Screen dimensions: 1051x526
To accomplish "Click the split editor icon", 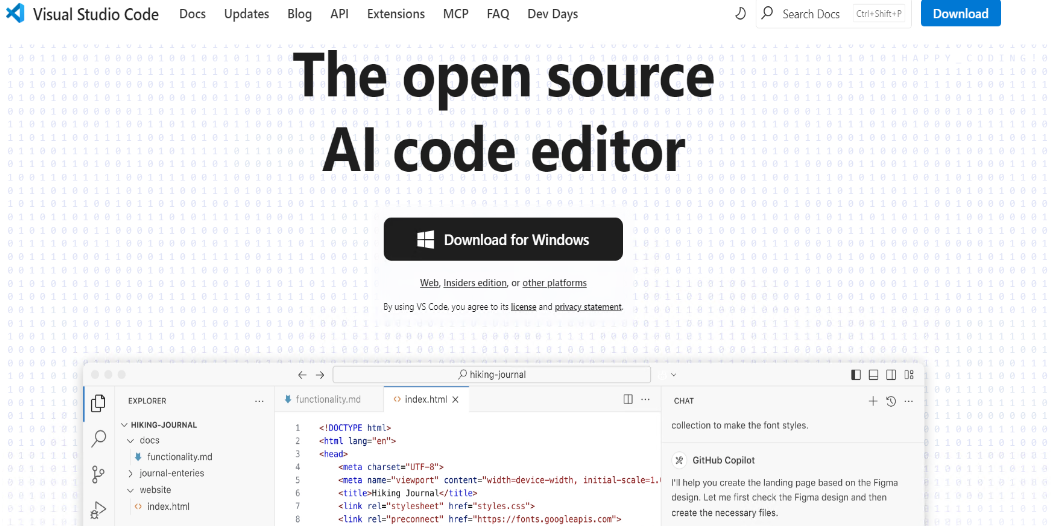I will pyautogui.click(x=628, y=399).
